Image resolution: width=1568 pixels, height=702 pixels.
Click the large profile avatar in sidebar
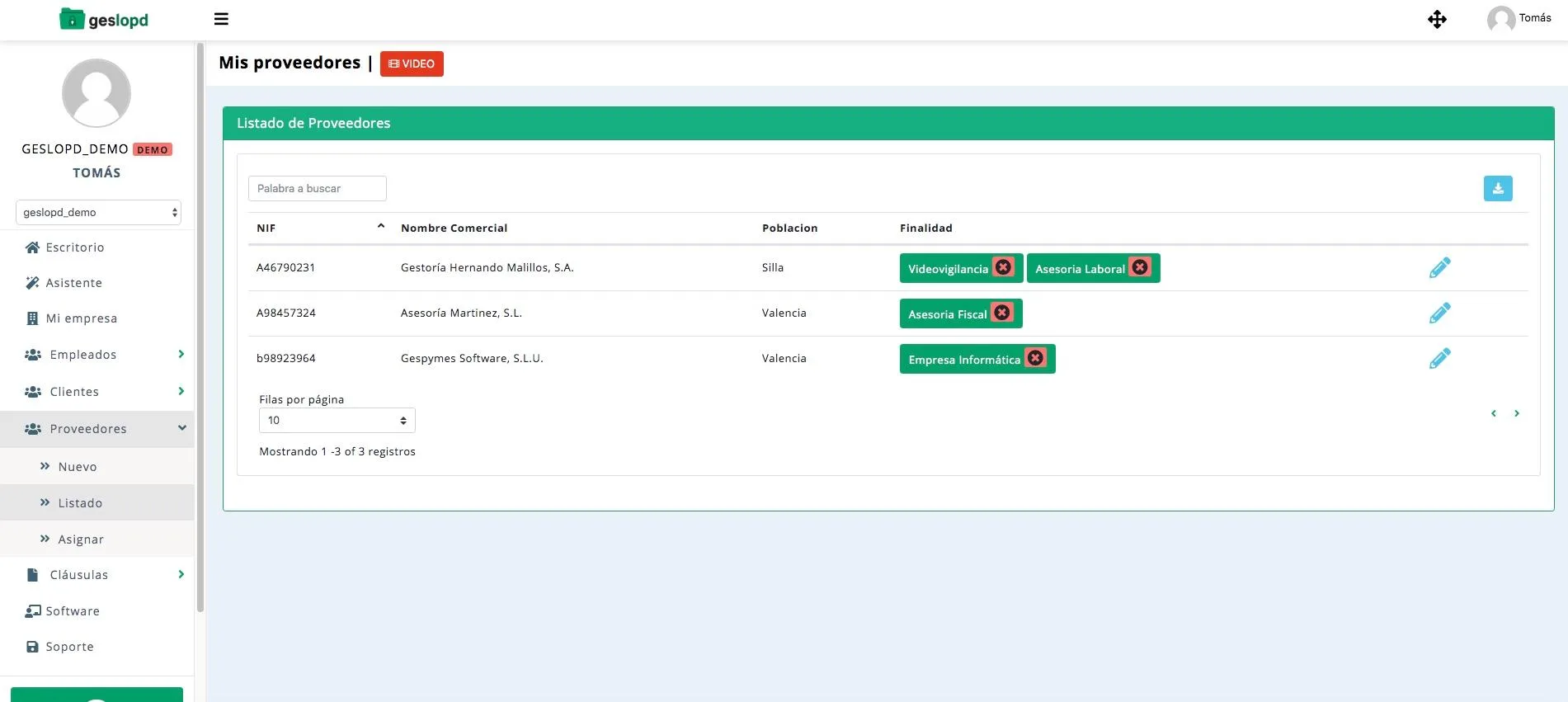[97, 92]
